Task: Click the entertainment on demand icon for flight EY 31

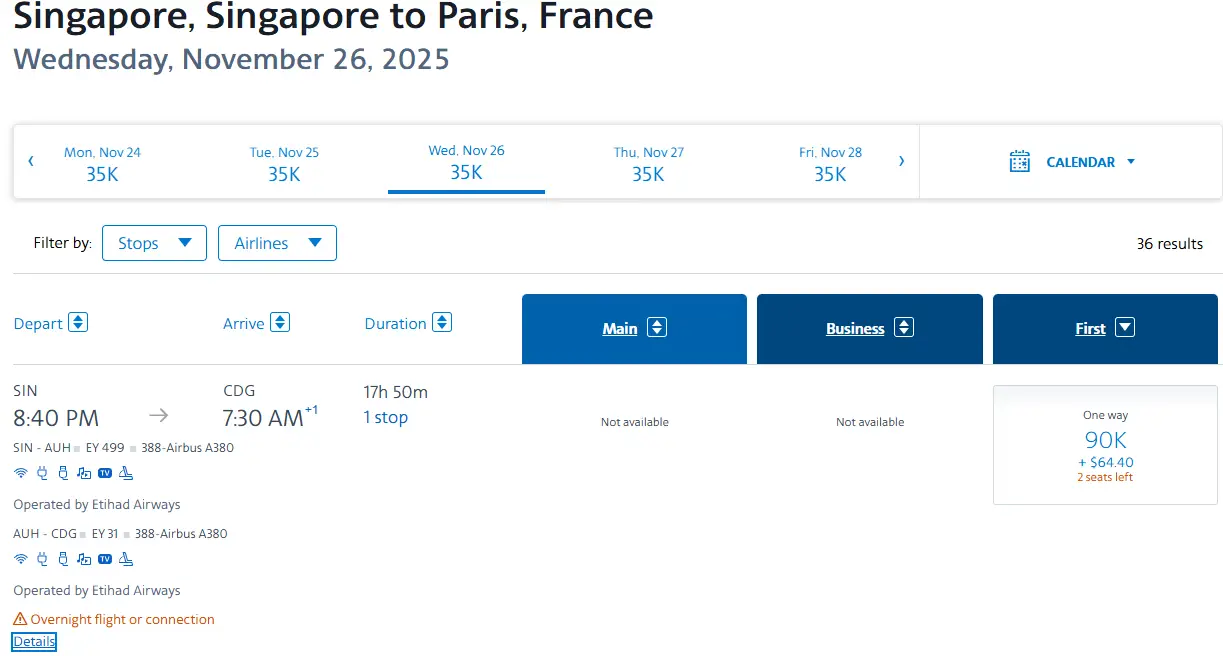Action: [84, 559]
